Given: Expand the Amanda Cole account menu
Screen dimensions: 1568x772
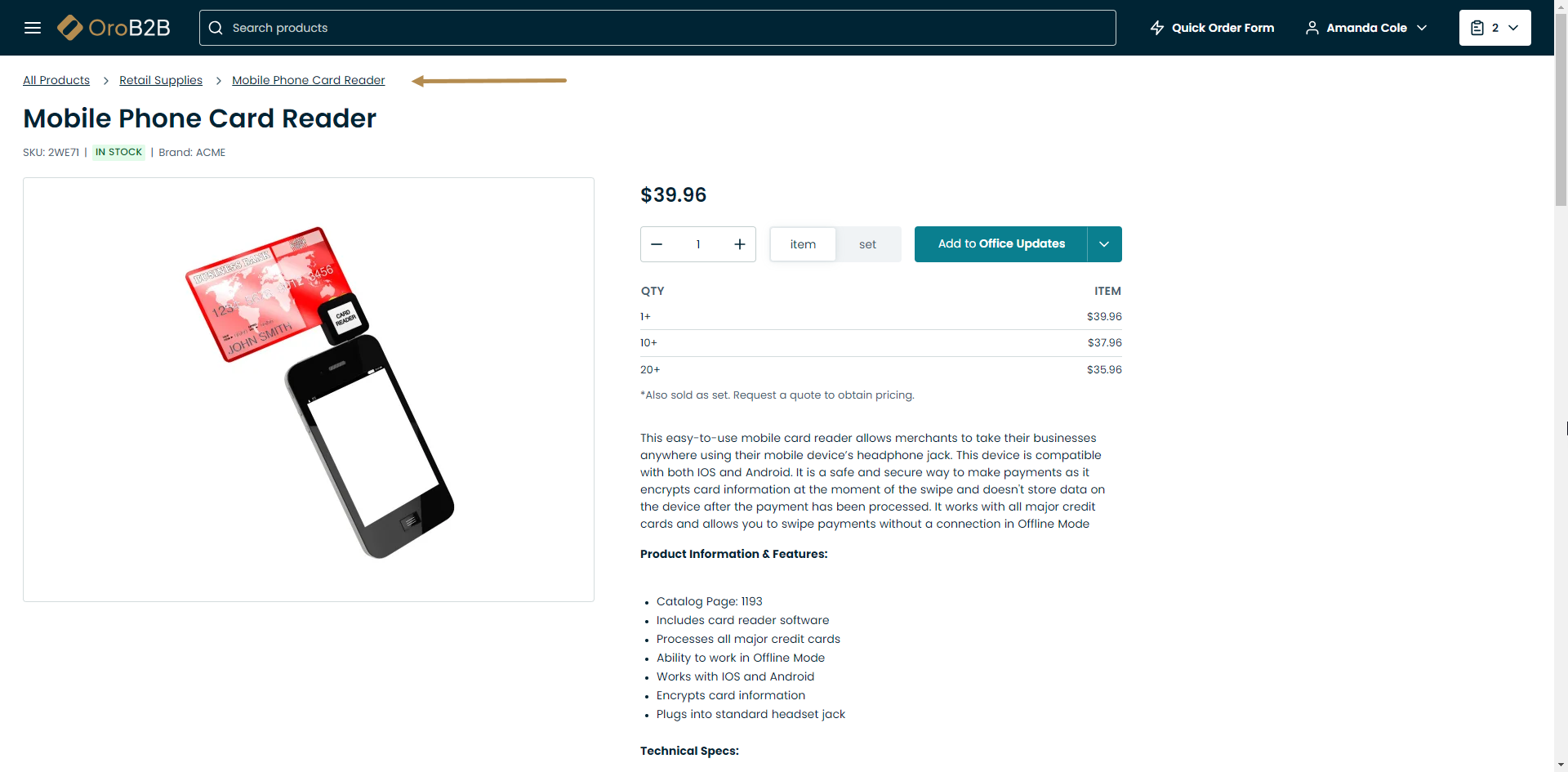Looking at the screenshot, I should tap(1422, 28).
